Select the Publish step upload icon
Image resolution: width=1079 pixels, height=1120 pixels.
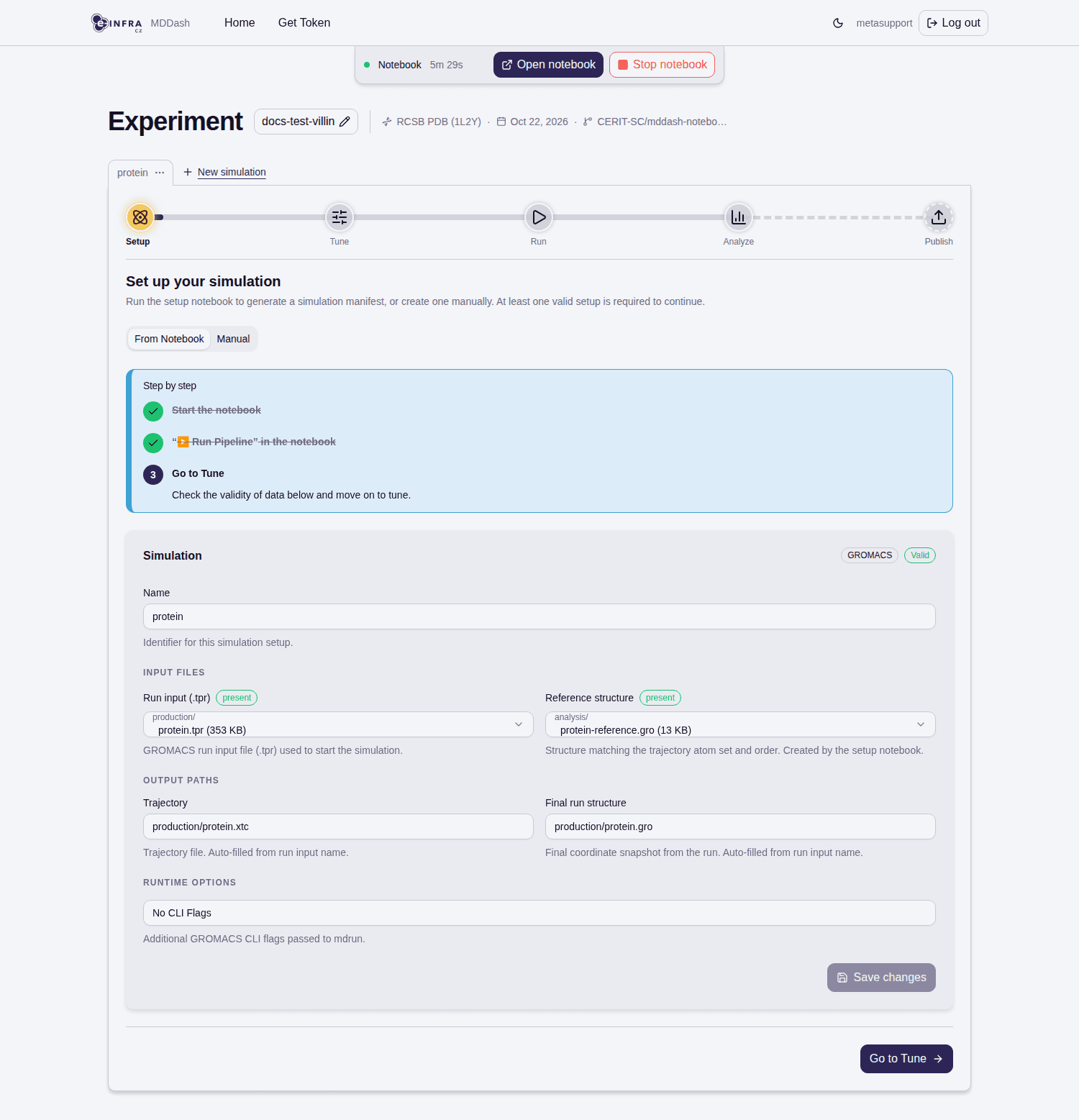click(x=939, y=217)
